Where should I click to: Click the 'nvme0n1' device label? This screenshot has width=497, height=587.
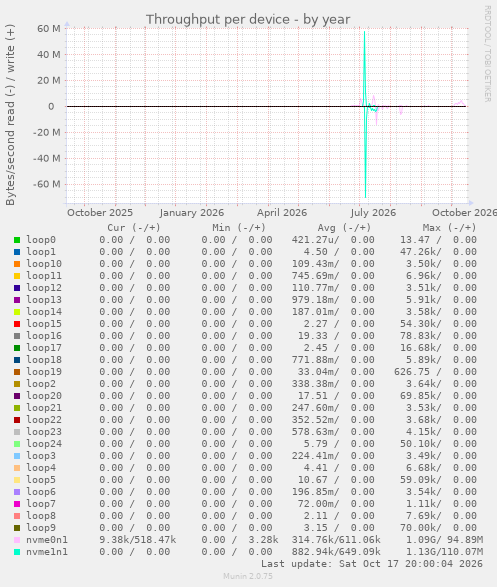click(x=47, y=539)
